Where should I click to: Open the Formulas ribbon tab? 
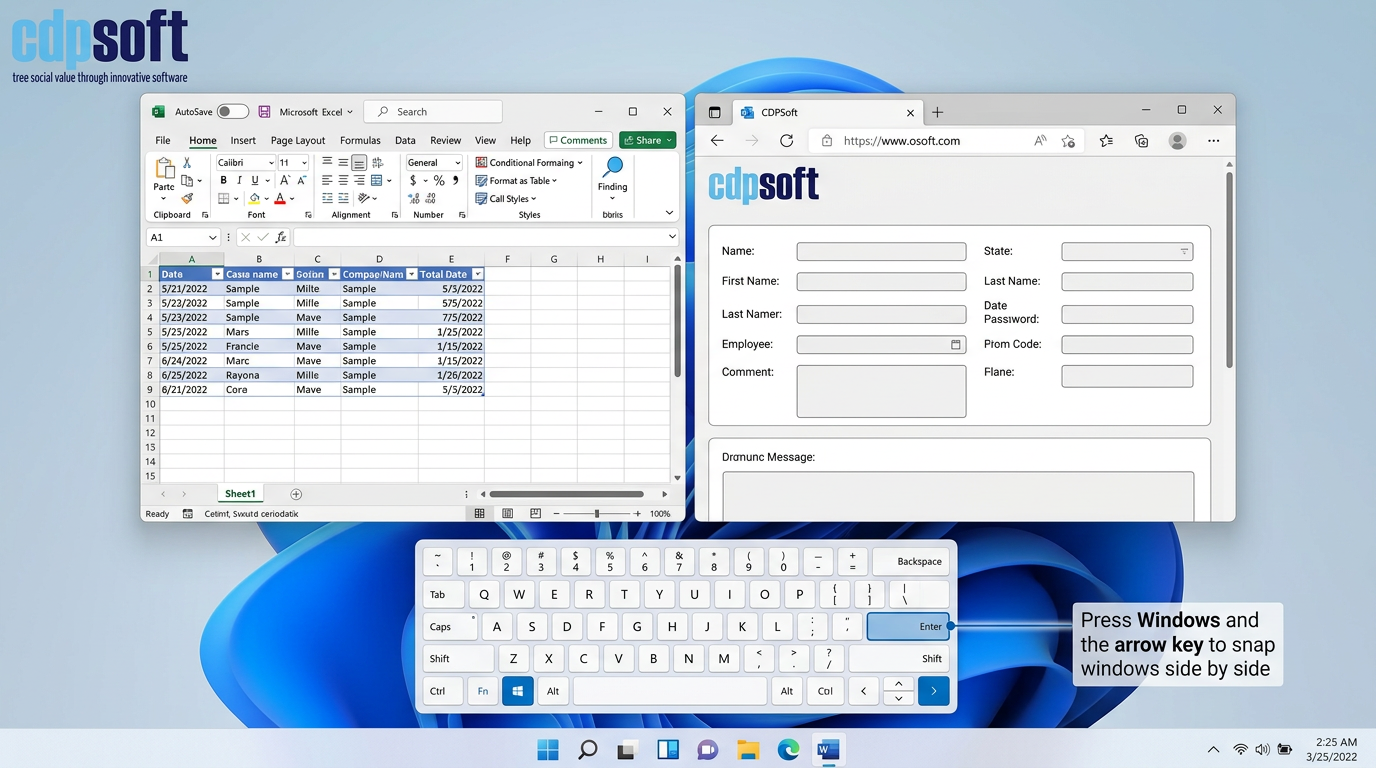pos(360,141)
